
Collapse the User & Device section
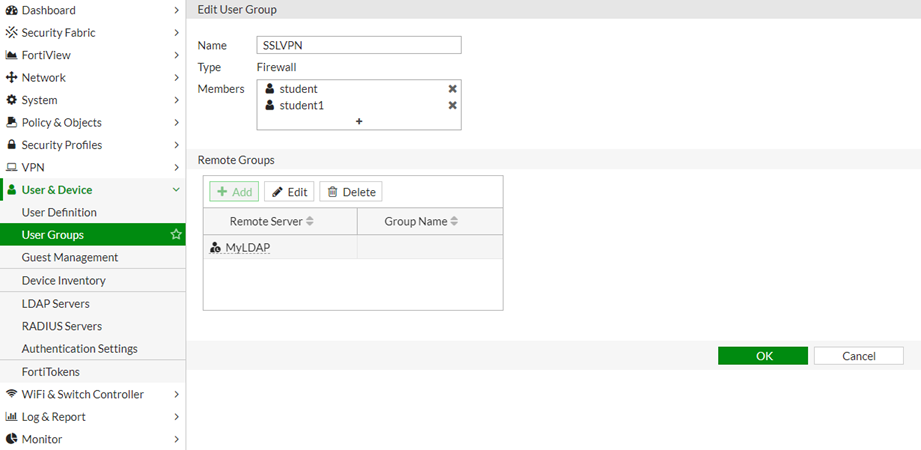coord(176,190)
